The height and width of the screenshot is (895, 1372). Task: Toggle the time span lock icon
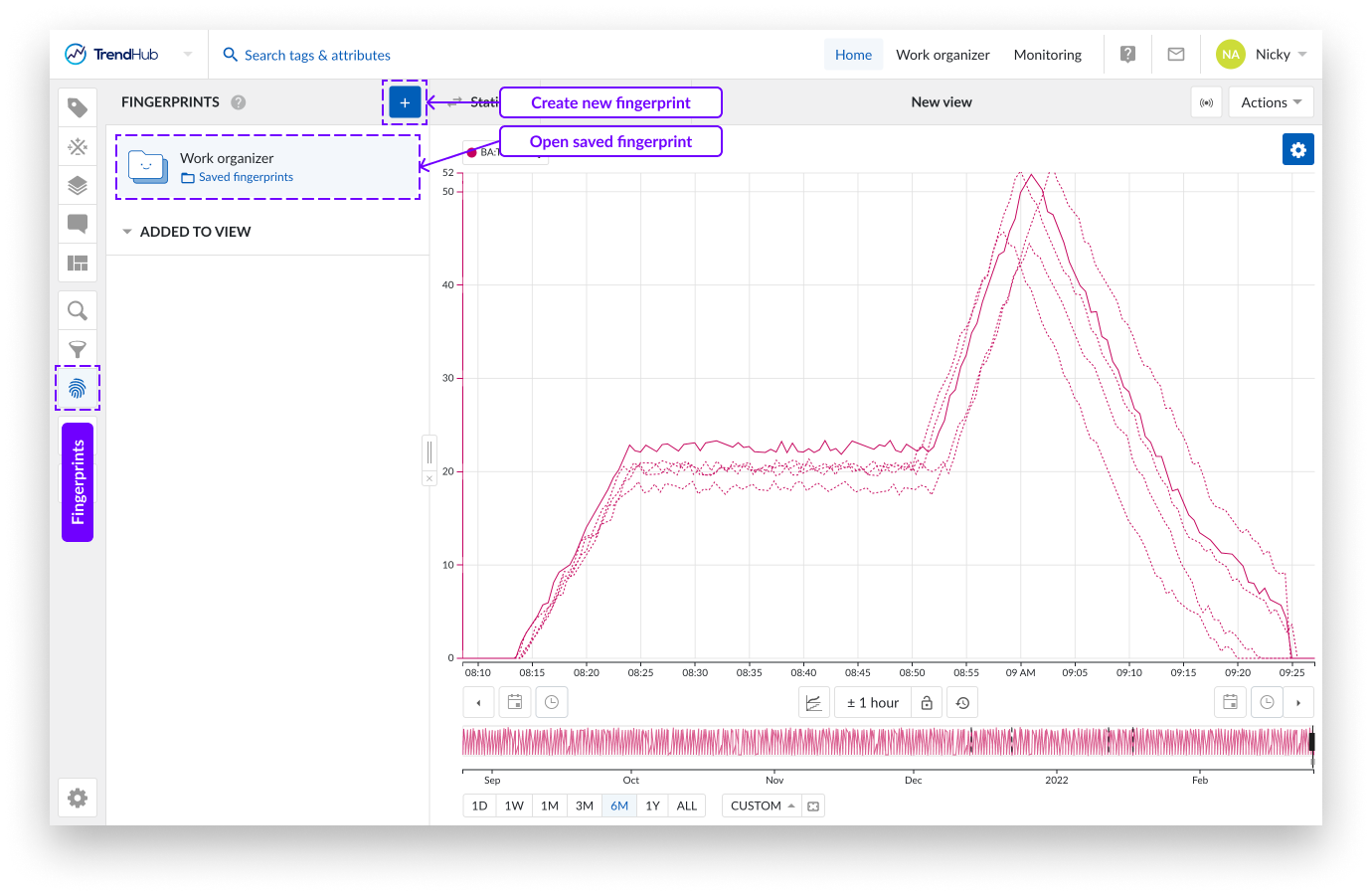[927, 703]
